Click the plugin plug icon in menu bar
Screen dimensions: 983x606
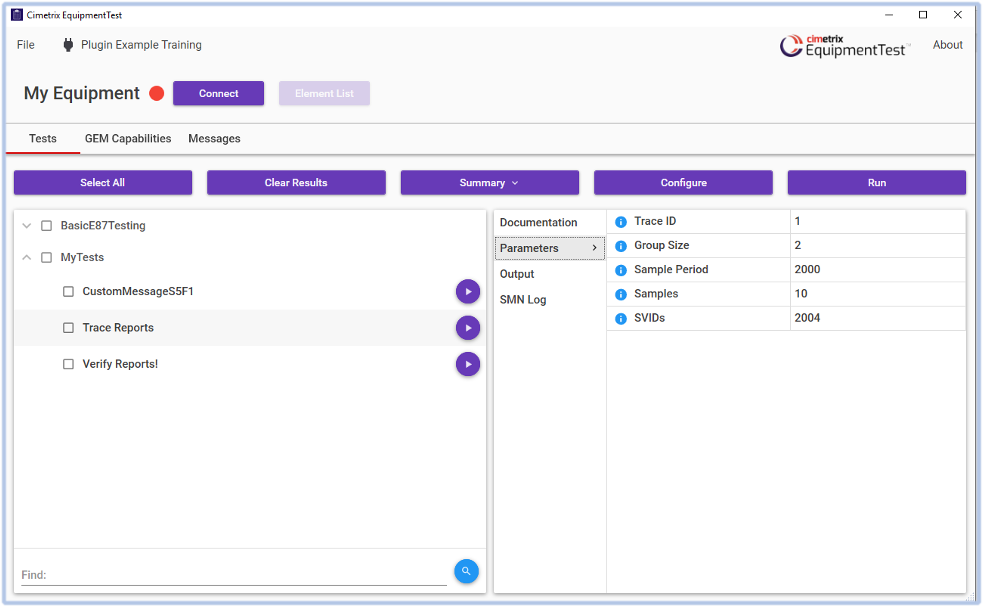click(68, 45)
